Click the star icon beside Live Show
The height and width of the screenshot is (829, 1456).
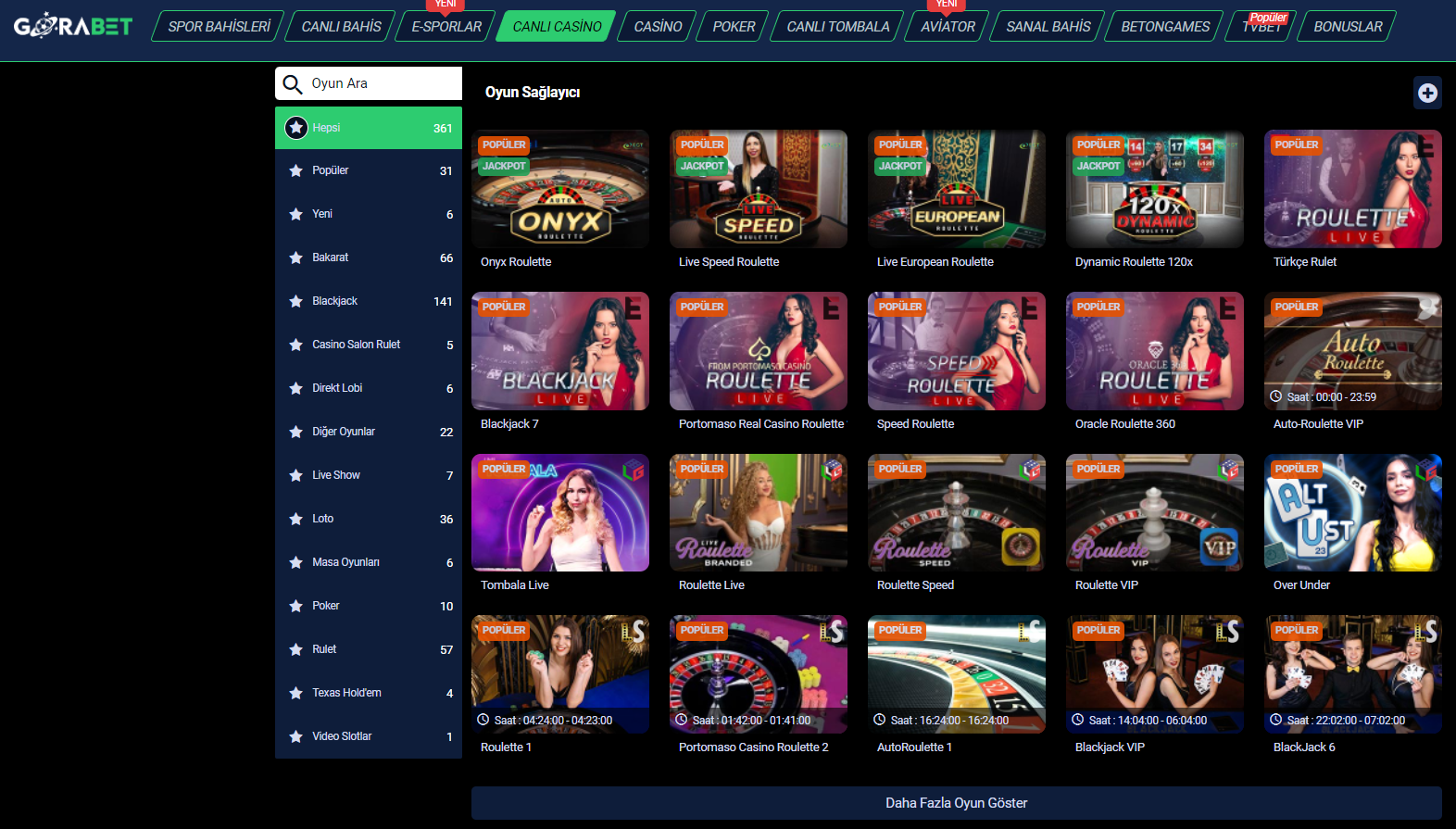coord(295,475)
